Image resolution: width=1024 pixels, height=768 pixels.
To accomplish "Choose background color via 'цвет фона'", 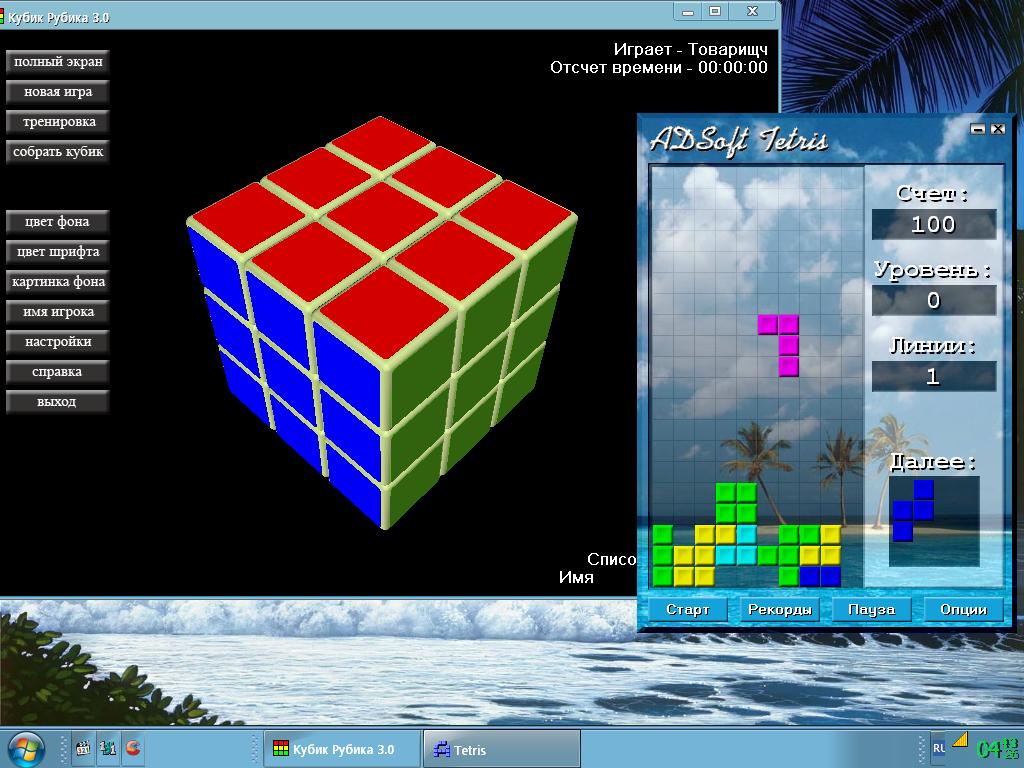I will (57, 222).
